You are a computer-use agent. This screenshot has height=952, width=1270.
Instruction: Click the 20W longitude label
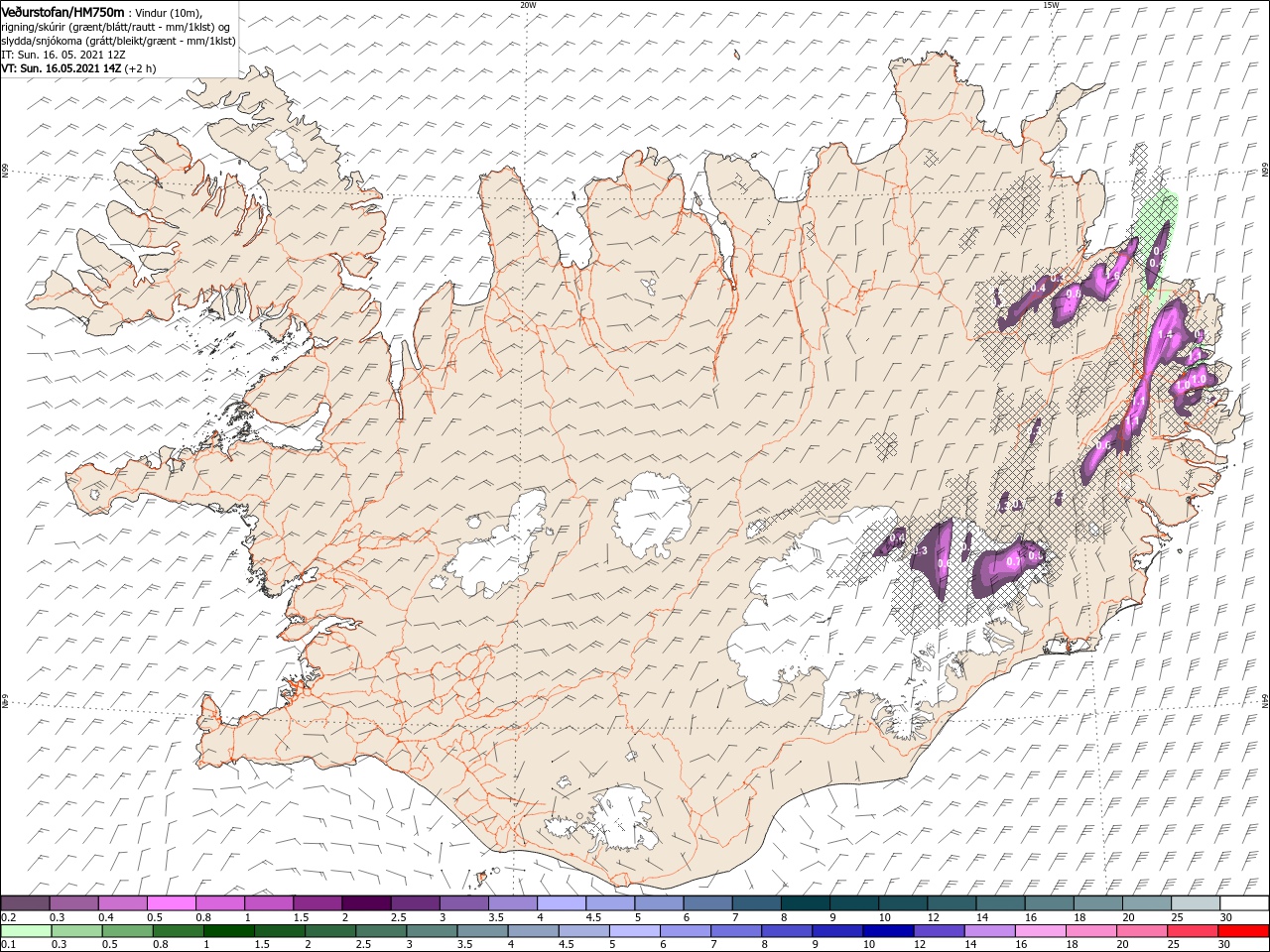(x=528, y=5)
